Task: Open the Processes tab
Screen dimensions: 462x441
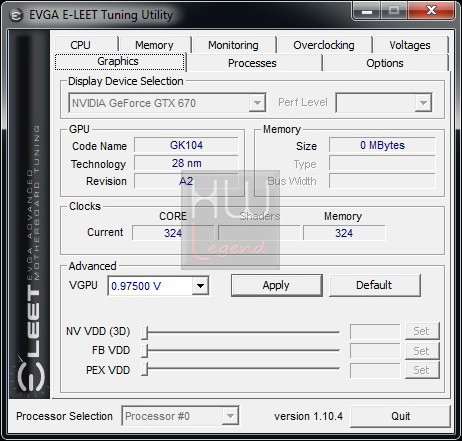Action: 254,63
